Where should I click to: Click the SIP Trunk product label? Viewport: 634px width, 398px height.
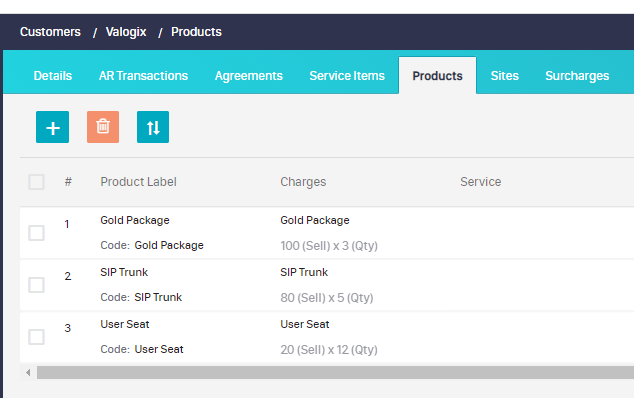pos(124,272)
